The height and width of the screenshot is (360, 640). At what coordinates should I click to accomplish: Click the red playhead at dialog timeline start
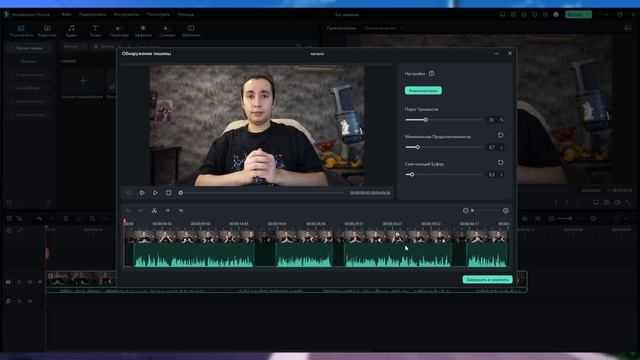124,222
